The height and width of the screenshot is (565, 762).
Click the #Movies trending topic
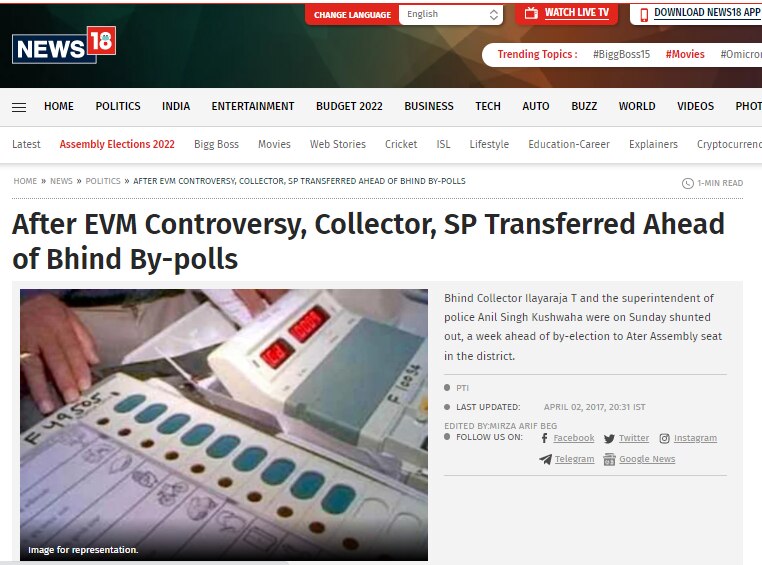[x=685, y=54]
